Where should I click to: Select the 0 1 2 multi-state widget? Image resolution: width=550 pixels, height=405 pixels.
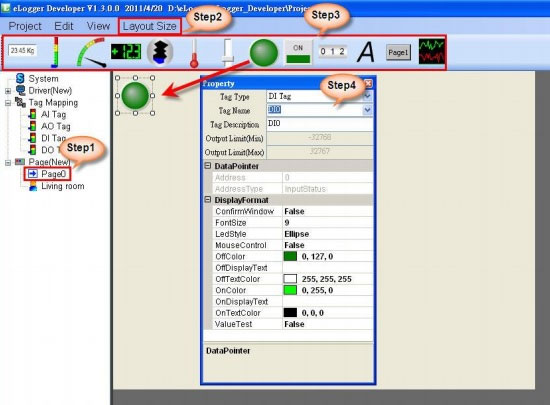pyautogui.click(x=332, y=52)
